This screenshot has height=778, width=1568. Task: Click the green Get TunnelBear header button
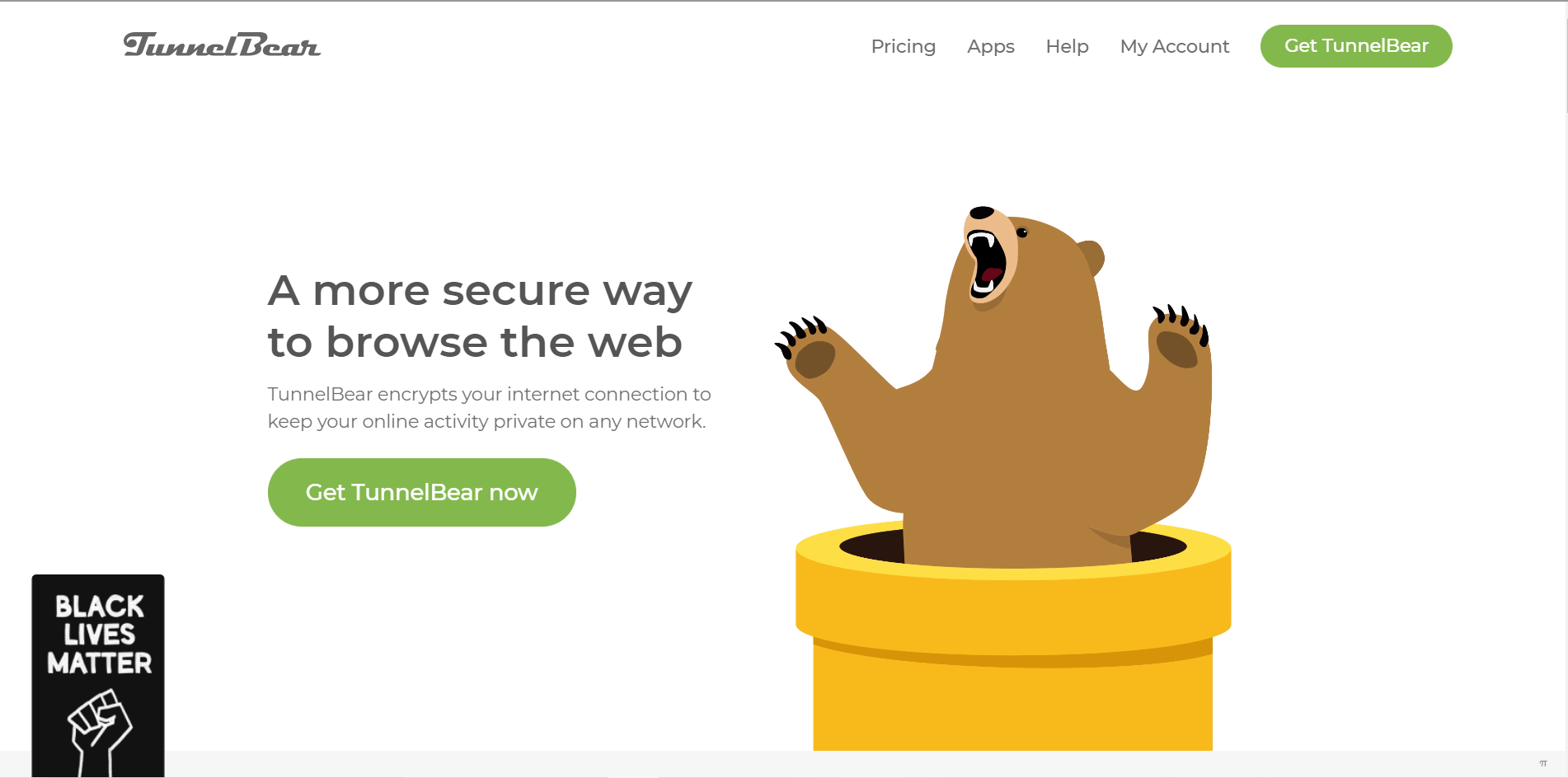[x=1356, y=46]
